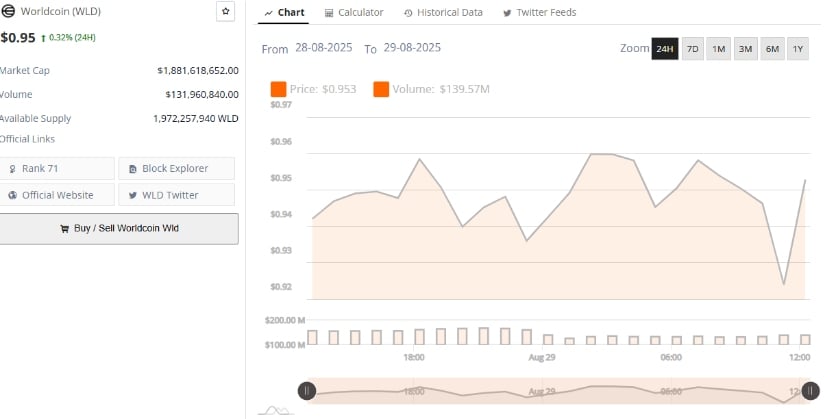Click the Rank 71 button
Screen dimensions: 825x419
point(56,168)
